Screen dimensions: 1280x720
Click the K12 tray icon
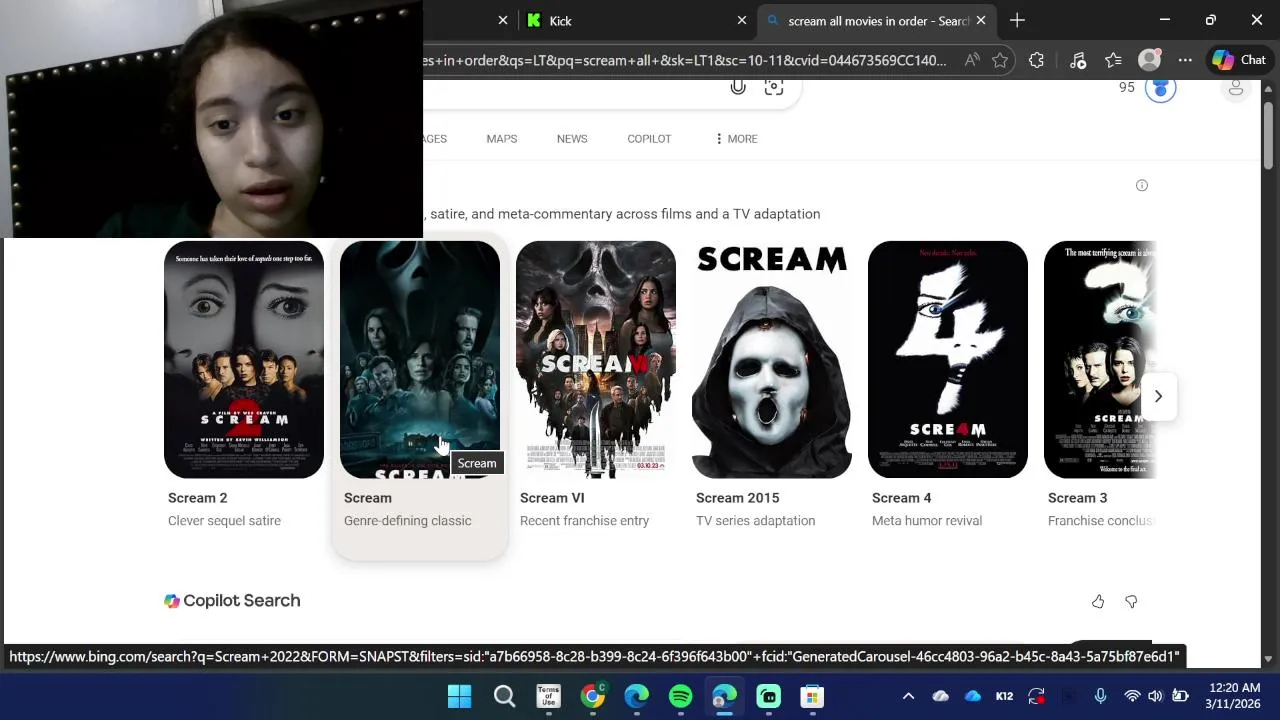(x=1004, y=696)
